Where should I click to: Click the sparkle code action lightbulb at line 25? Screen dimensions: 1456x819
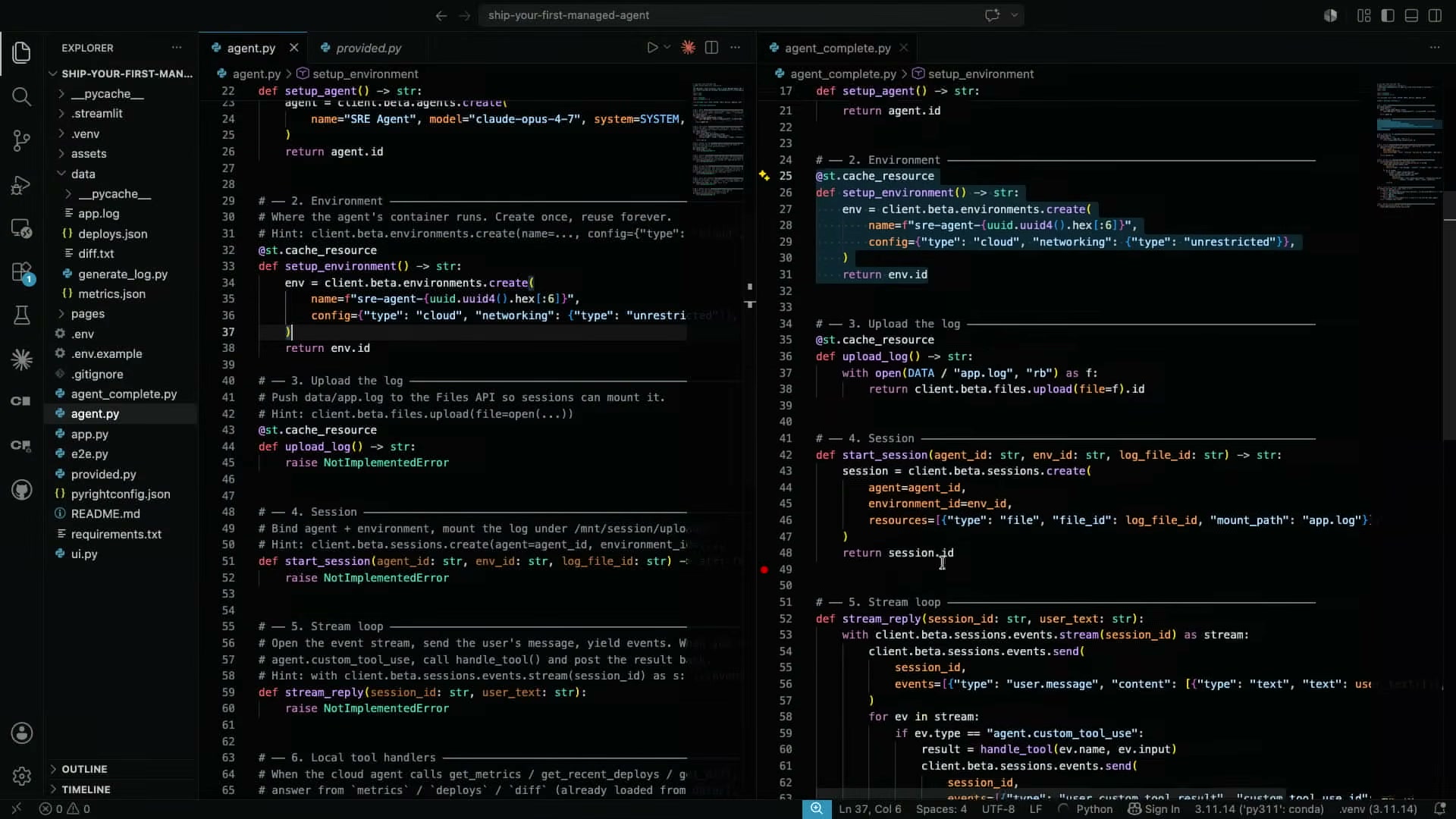point(764,176)
